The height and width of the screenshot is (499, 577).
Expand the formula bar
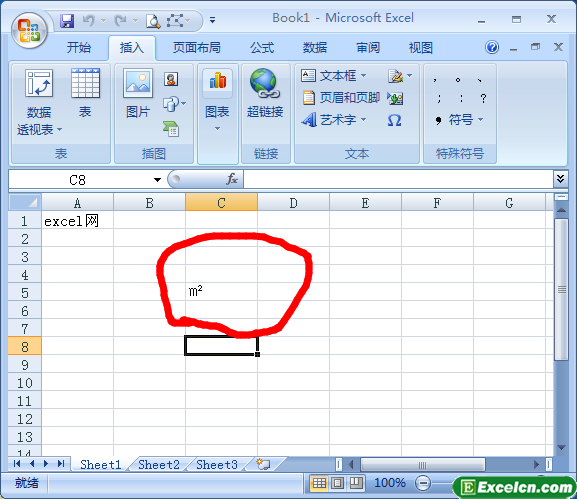click(560, 179)
